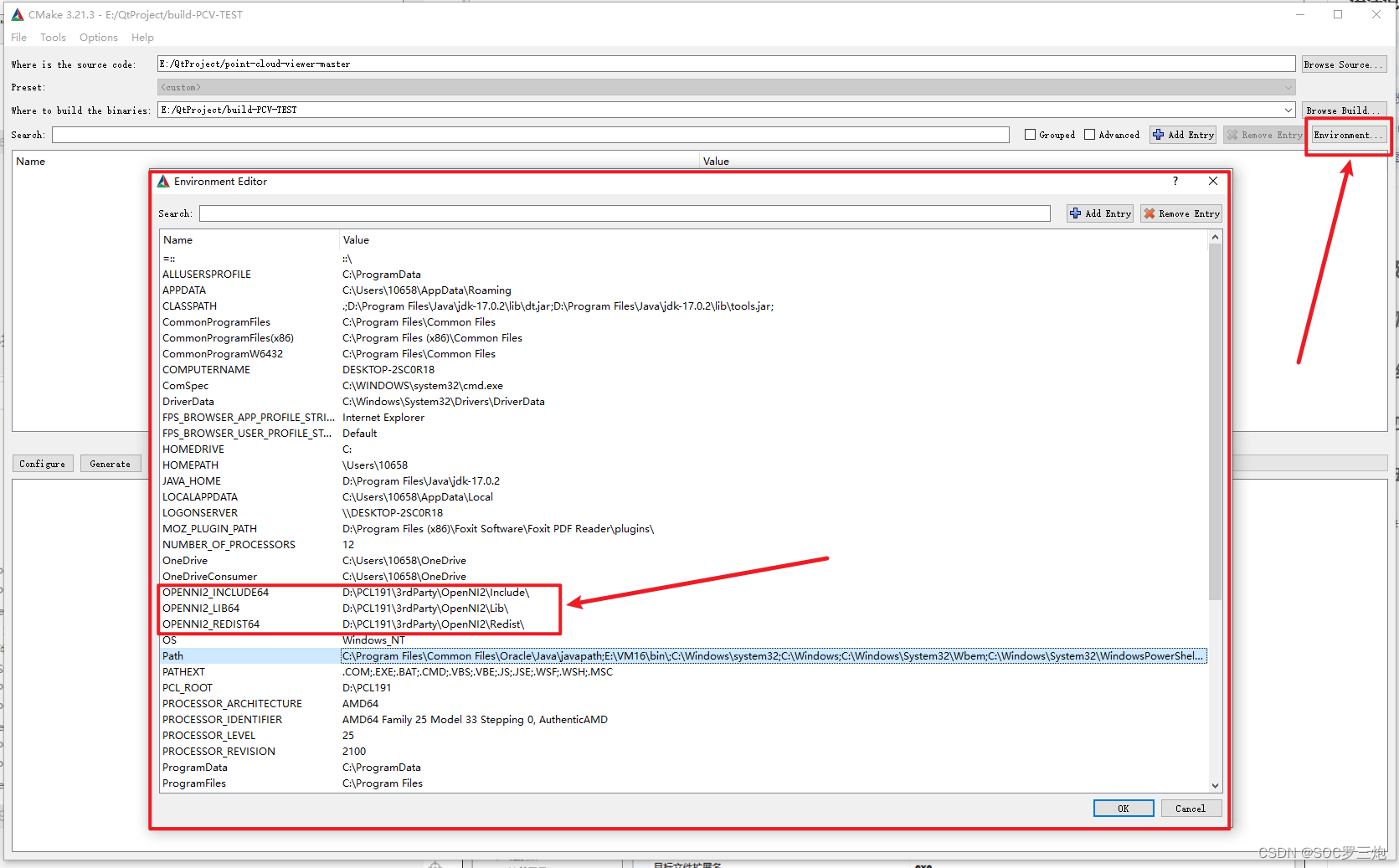Select the COMPUTERNAME row

pyautogui.click(x=683, y=370)
